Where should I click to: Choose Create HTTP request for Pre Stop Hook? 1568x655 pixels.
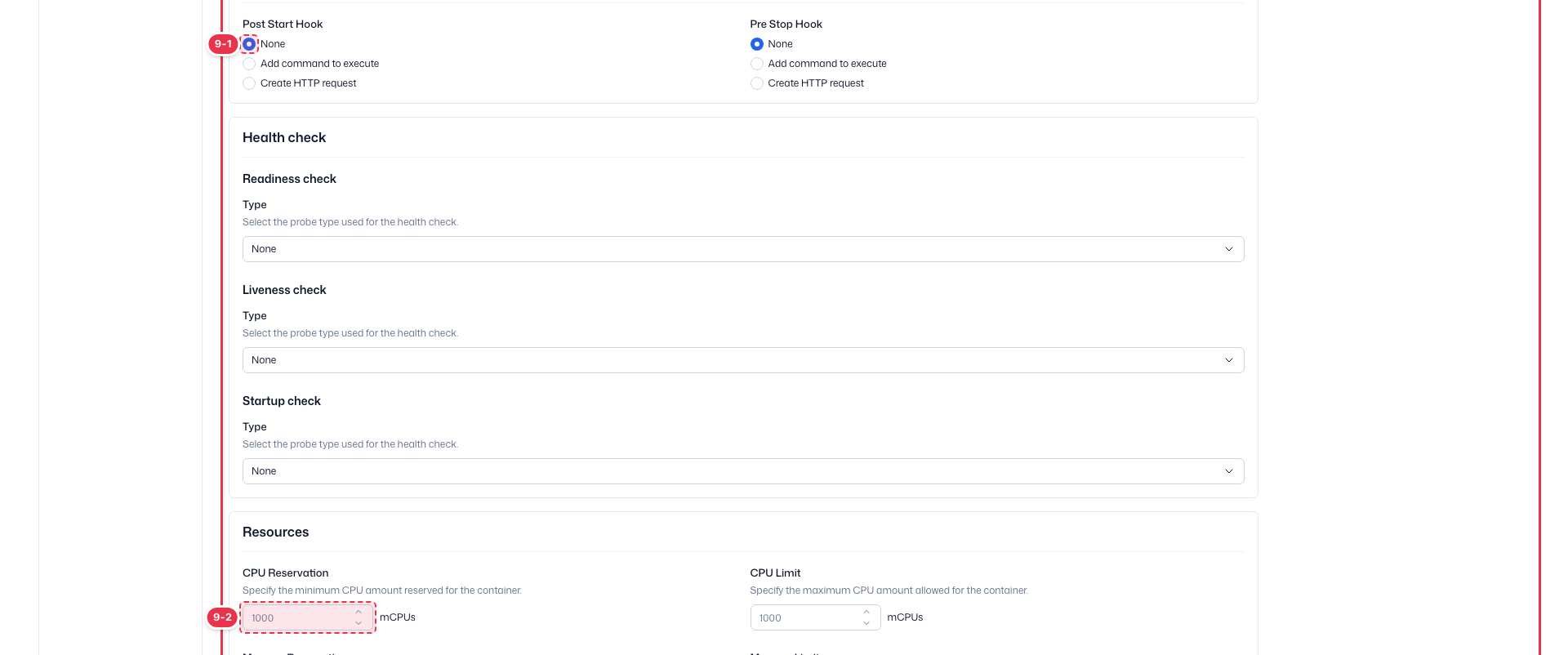tap(757, 83)
